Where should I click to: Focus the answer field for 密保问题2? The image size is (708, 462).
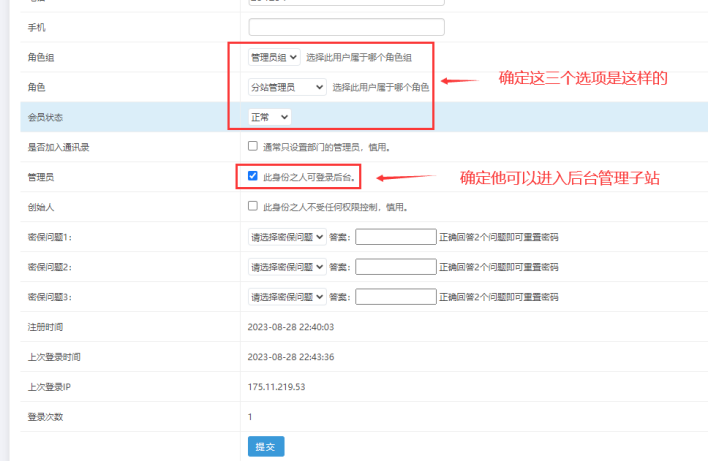point(395,267)
